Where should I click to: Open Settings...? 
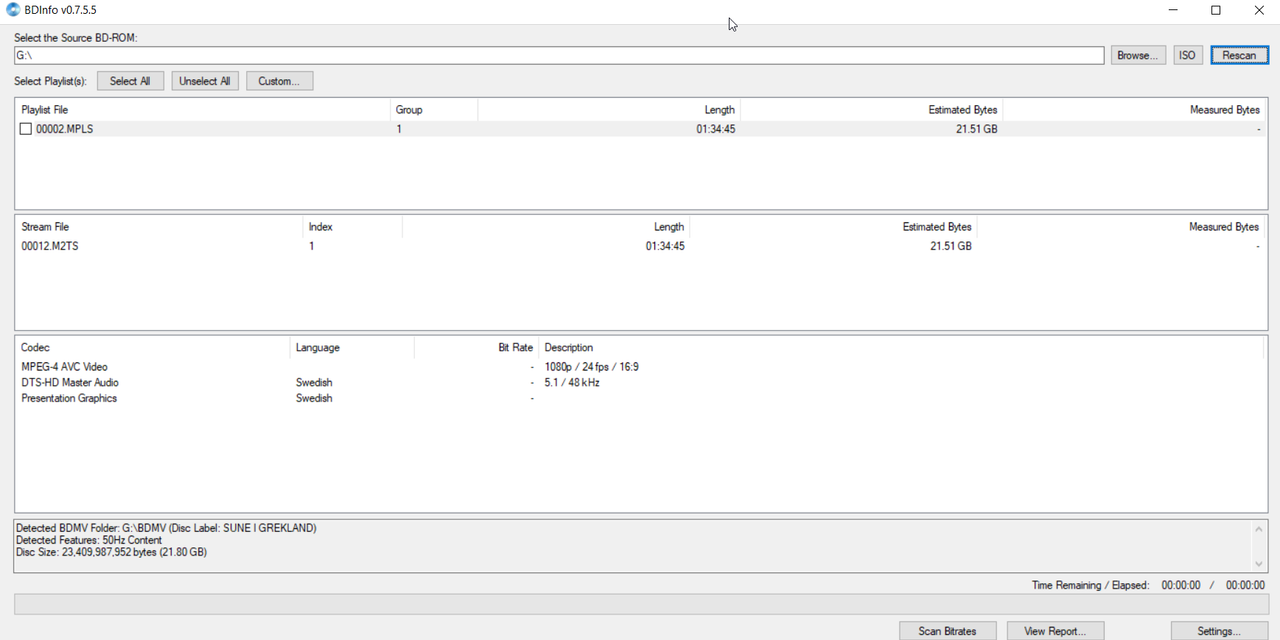tap(1219, 631)
